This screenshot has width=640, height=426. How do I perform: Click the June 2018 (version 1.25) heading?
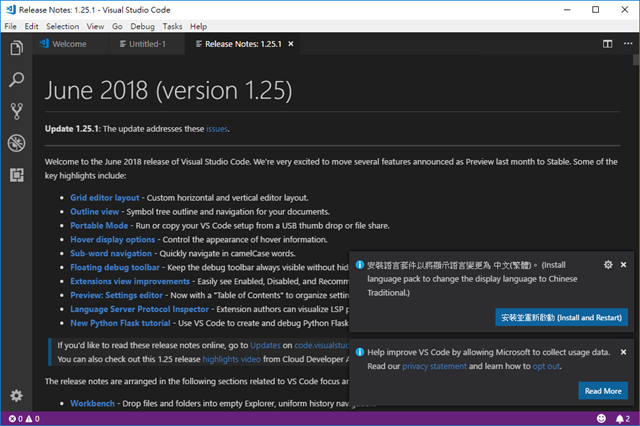click(168, 91)
